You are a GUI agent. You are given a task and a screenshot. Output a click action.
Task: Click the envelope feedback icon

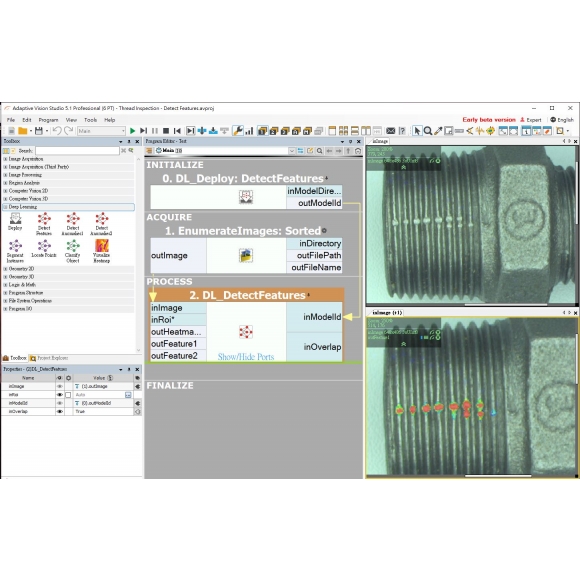coord(391,131)
